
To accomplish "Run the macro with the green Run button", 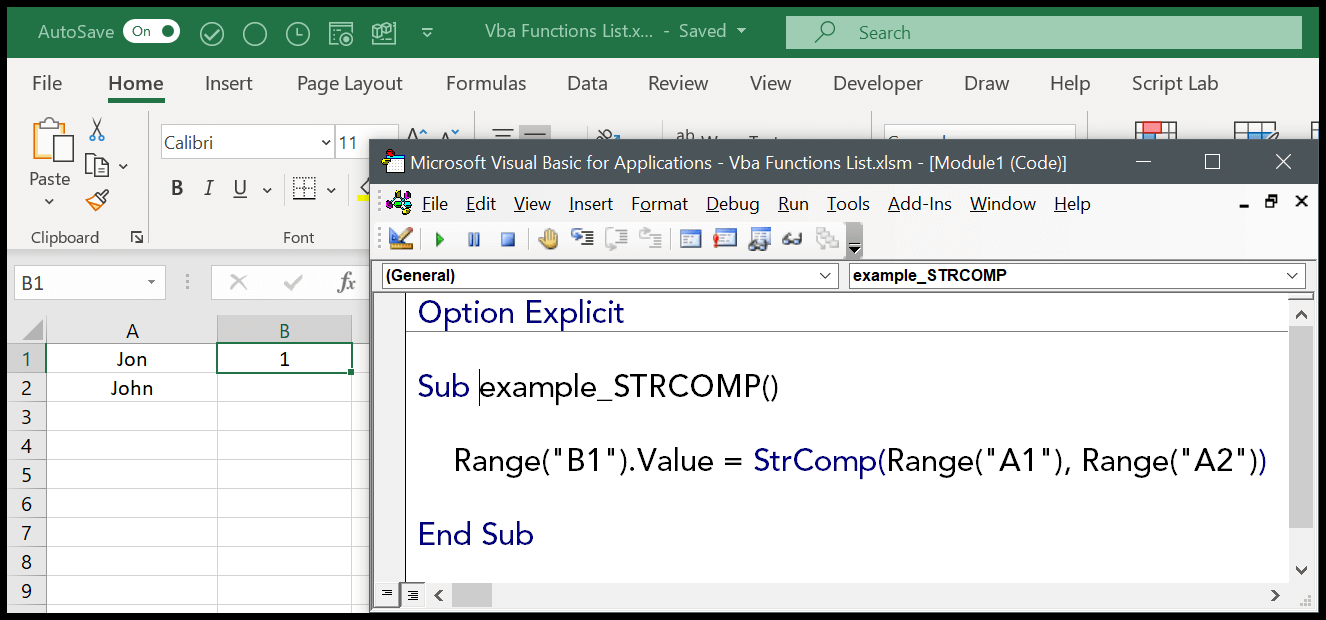I will (x=440, y=238).
